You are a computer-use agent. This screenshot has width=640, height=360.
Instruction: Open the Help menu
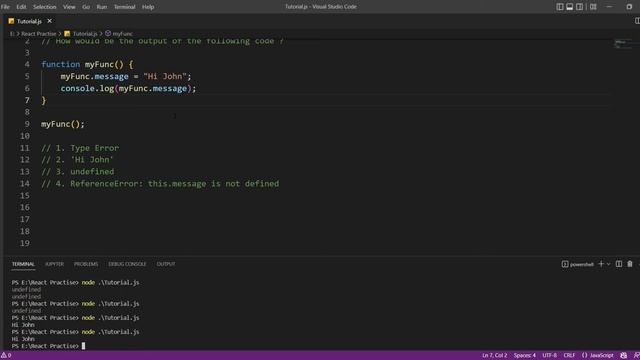148,7
